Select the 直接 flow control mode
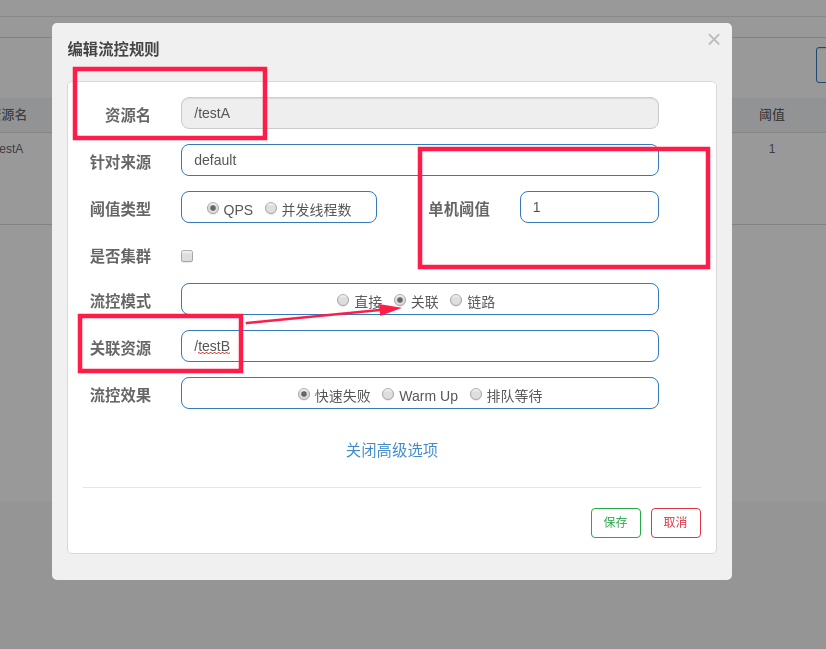Image resolution: width=826 pixels, height=649 pixels. [344, 299]
